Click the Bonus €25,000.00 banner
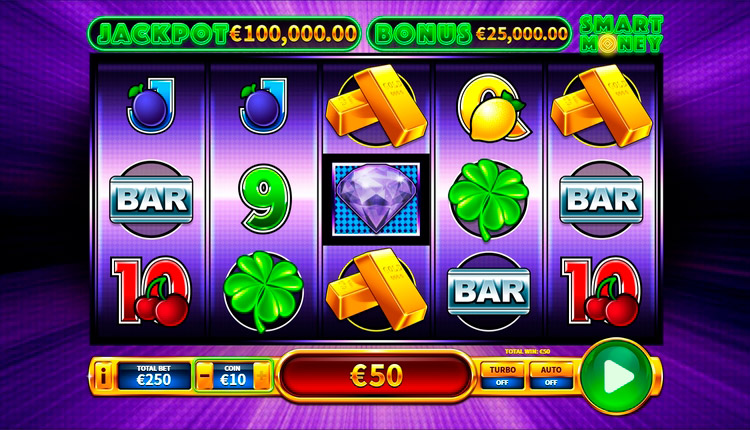Image resolution: width=750 pixels, height=430 pixels. (x=469, y=34)
